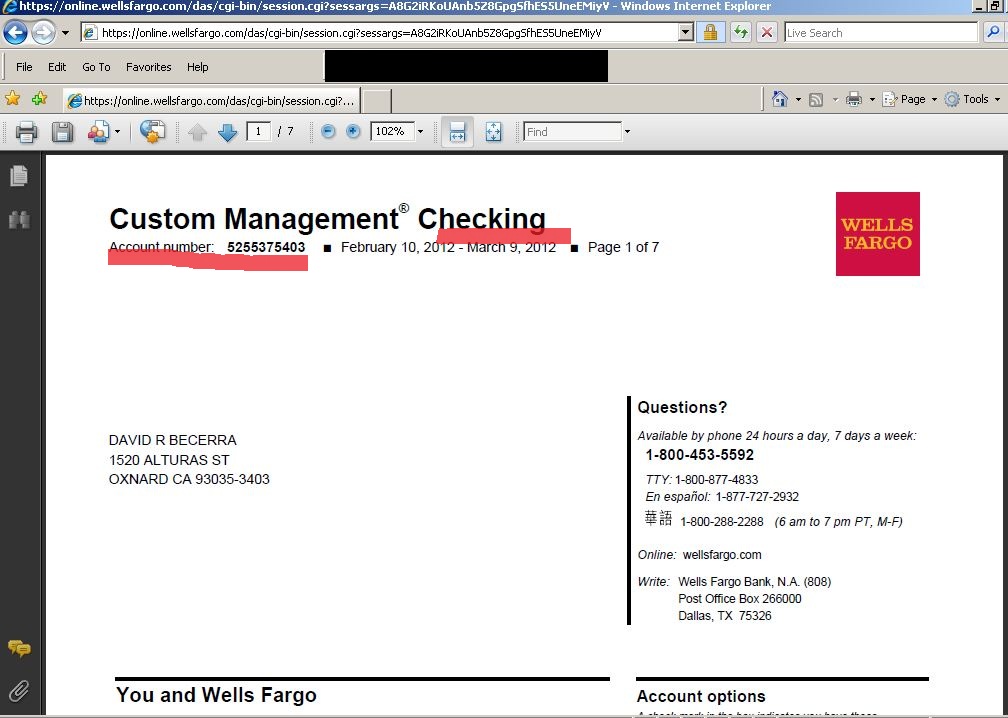Expand the zoom percentage dropdown arrow

[x=420, y=132]
